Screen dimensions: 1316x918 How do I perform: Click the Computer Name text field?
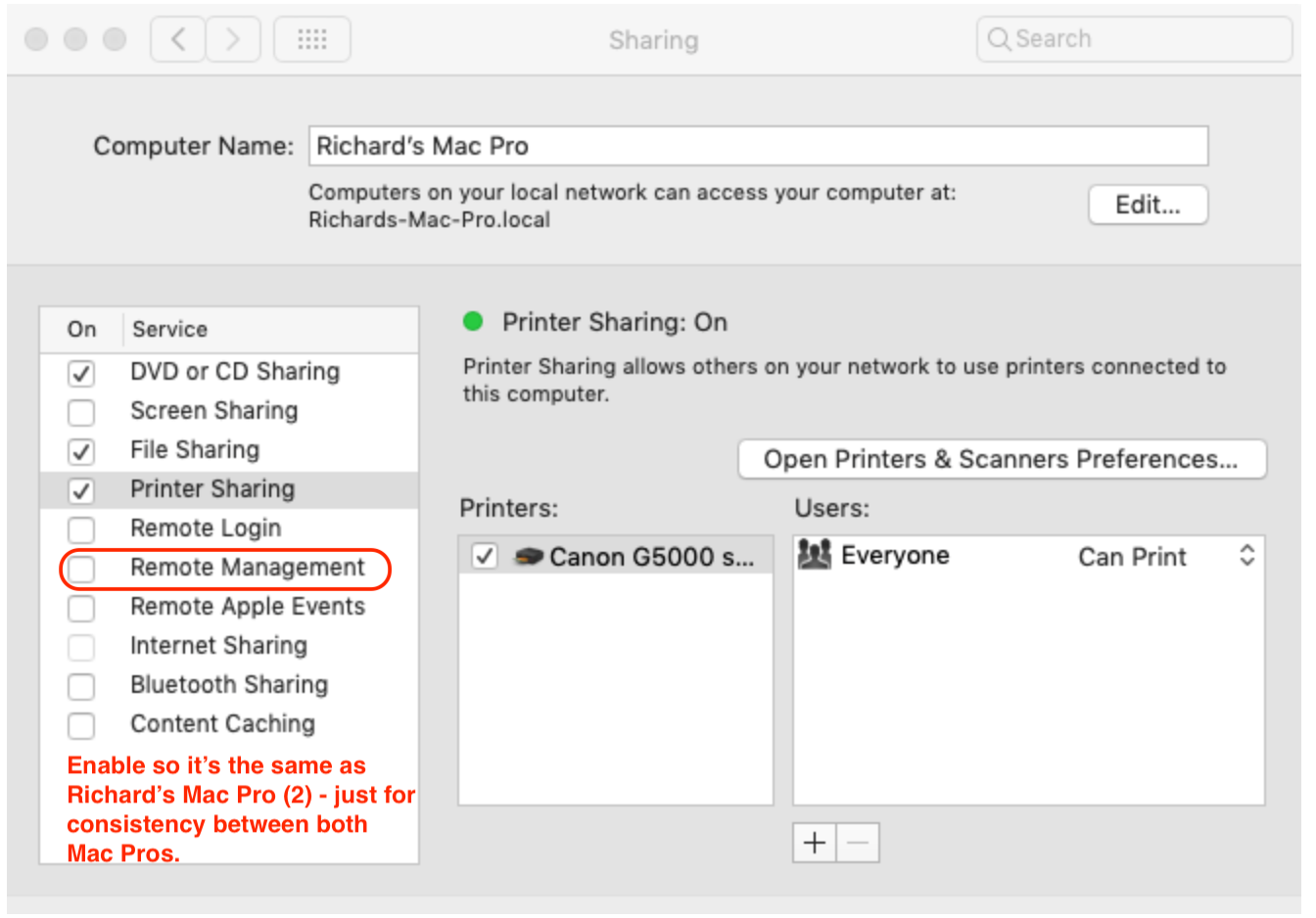(x=758, y=146)
